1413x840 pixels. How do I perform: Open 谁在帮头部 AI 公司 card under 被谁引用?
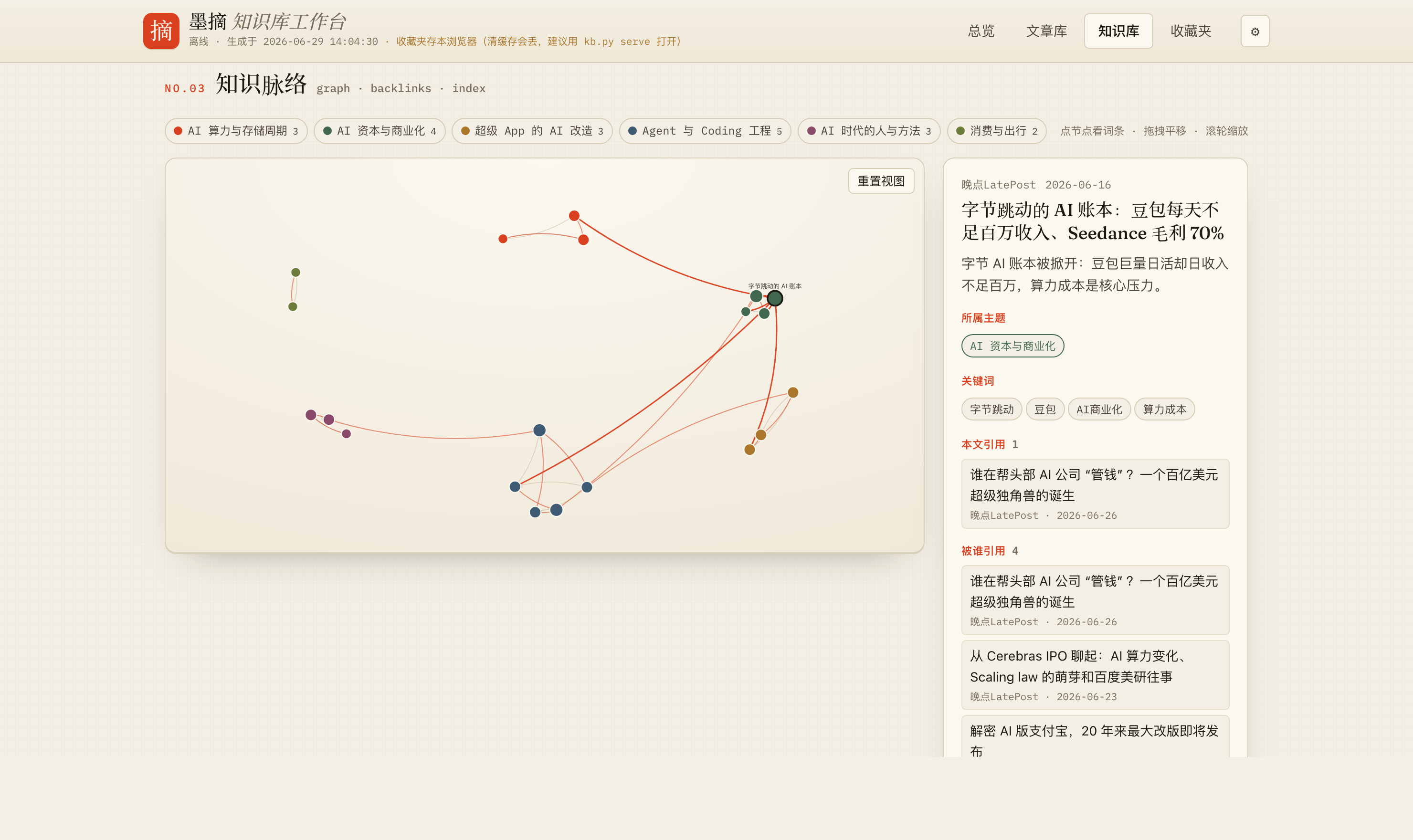tap(1095, 600)
